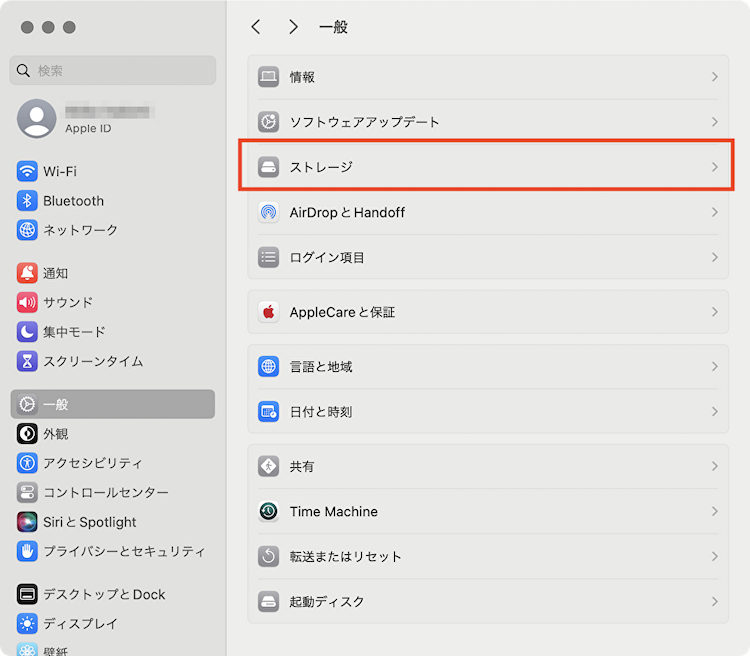Click the プライバシーとセキュリティ sidebar label

[x=124, y=551]
